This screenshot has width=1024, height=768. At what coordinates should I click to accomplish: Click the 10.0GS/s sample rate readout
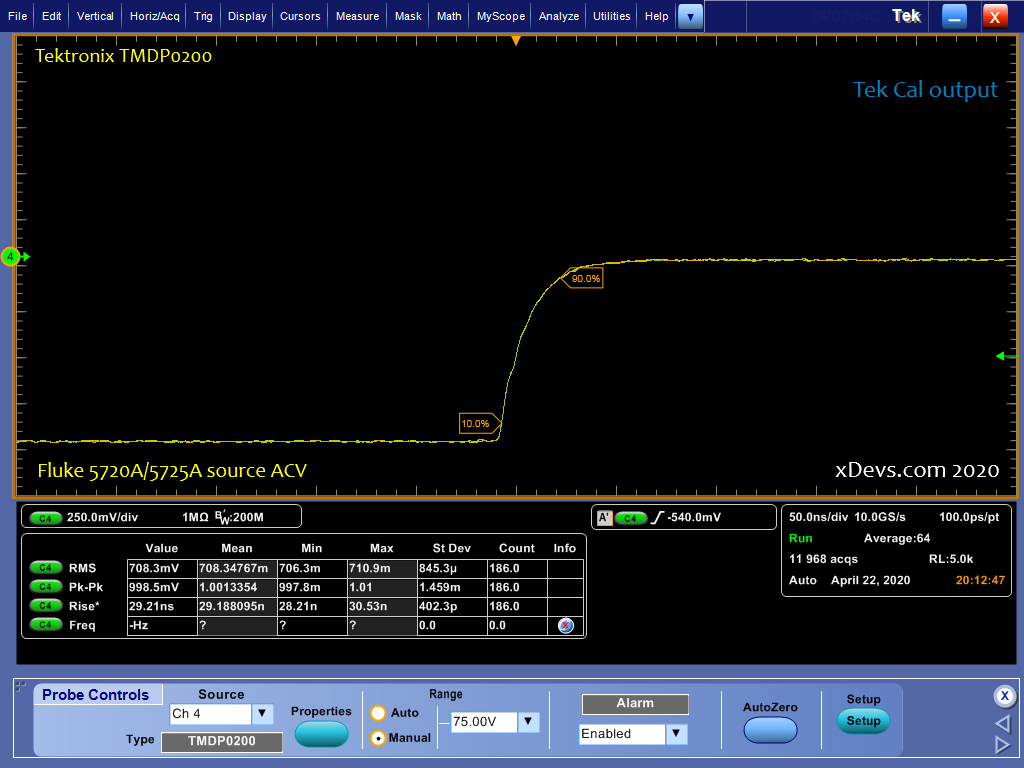[880, 517]
